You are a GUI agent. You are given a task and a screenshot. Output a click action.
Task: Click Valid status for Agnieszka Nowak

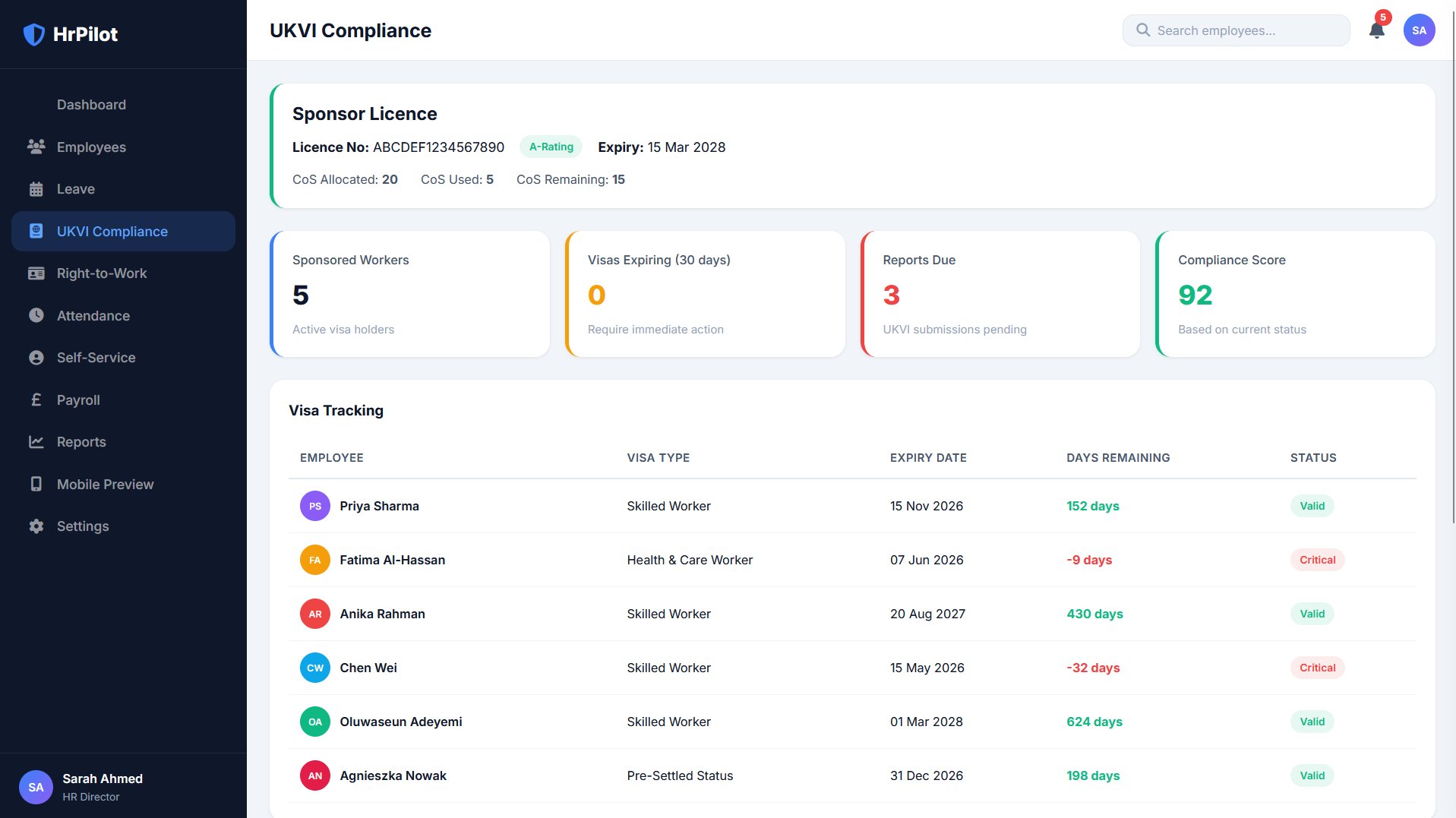1312,775
